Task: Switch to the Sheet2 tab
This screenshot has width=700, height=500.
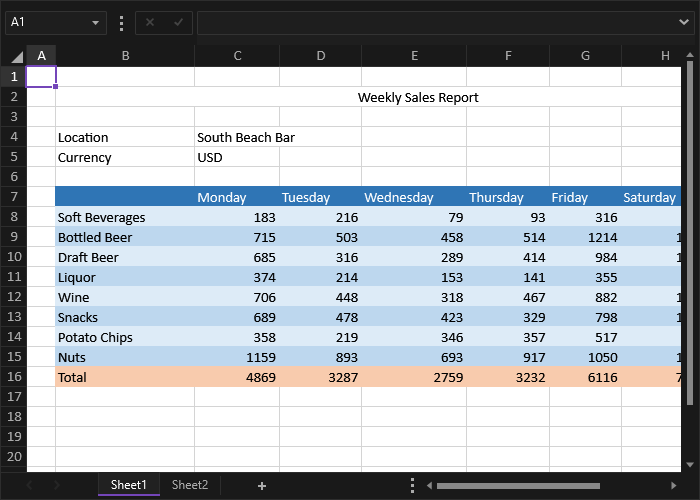Action: click(190, 485)
